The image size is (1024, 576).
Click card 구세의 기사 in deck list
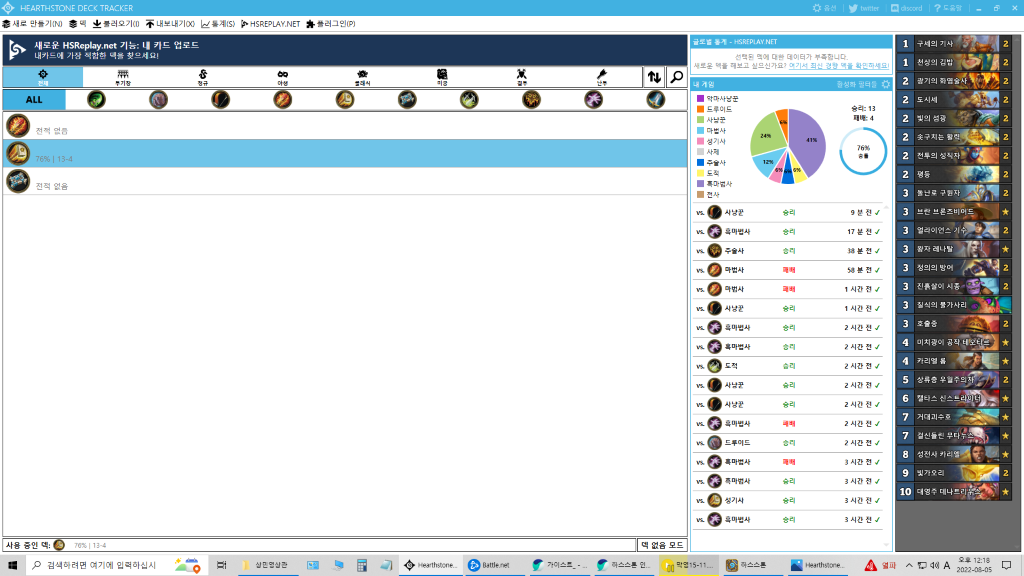click(x=954, y=44)
